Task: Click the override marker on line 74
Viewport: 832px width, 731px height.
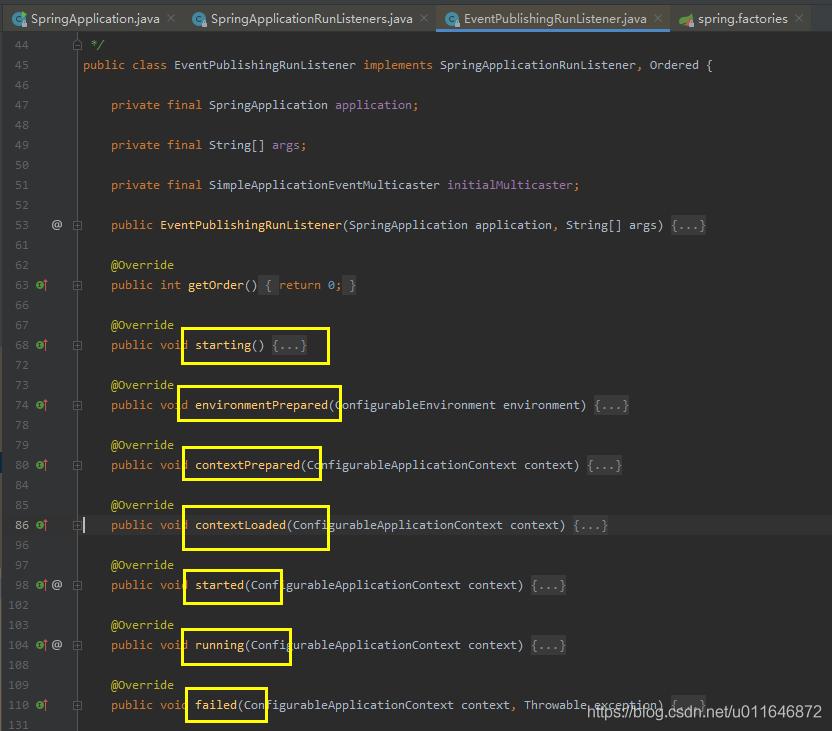Action: coord(41,405)
